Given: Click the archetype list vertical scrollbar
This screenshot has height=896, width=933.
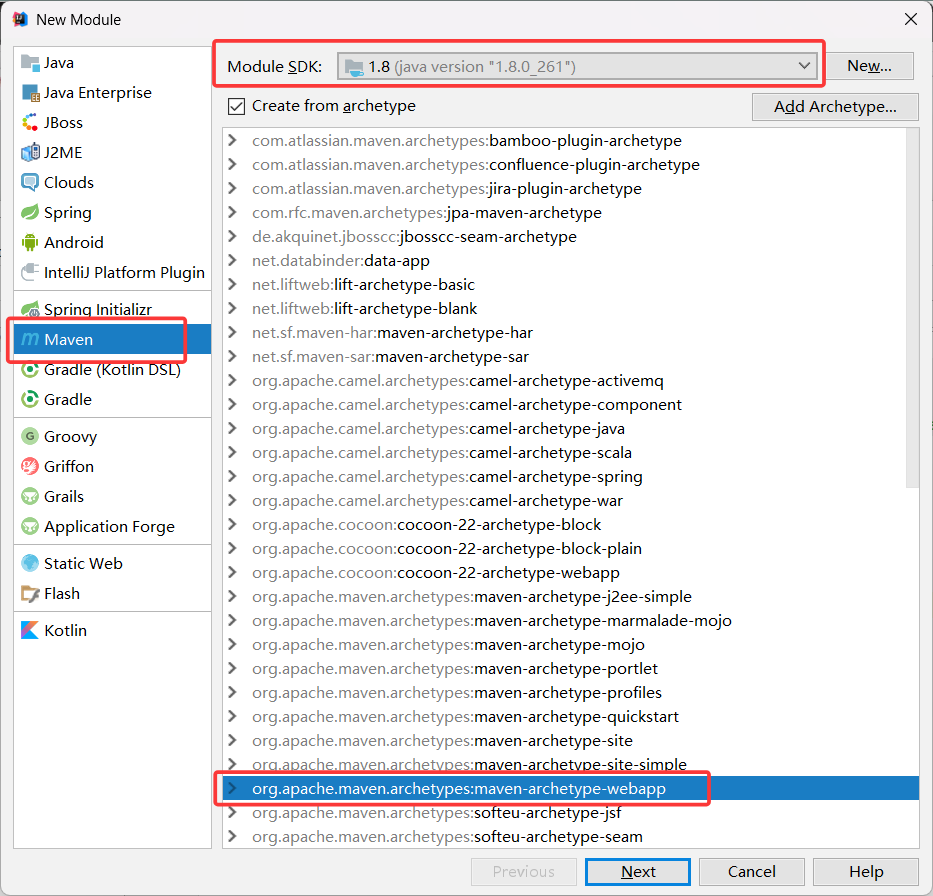Looking at the screenshot, I should click(912, 309).
